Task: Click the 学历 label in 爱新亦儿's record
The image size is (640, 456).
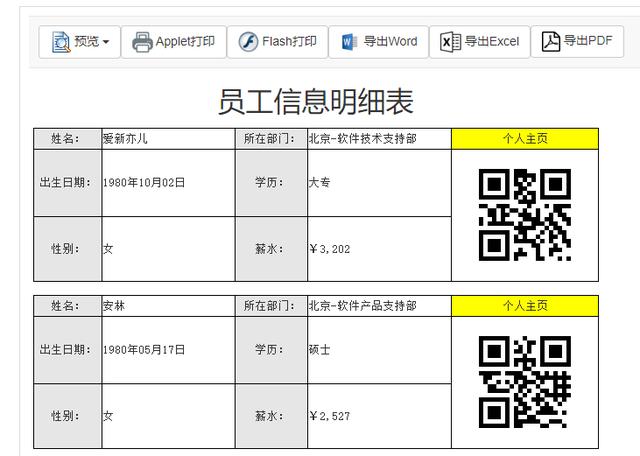Action: 269,182
